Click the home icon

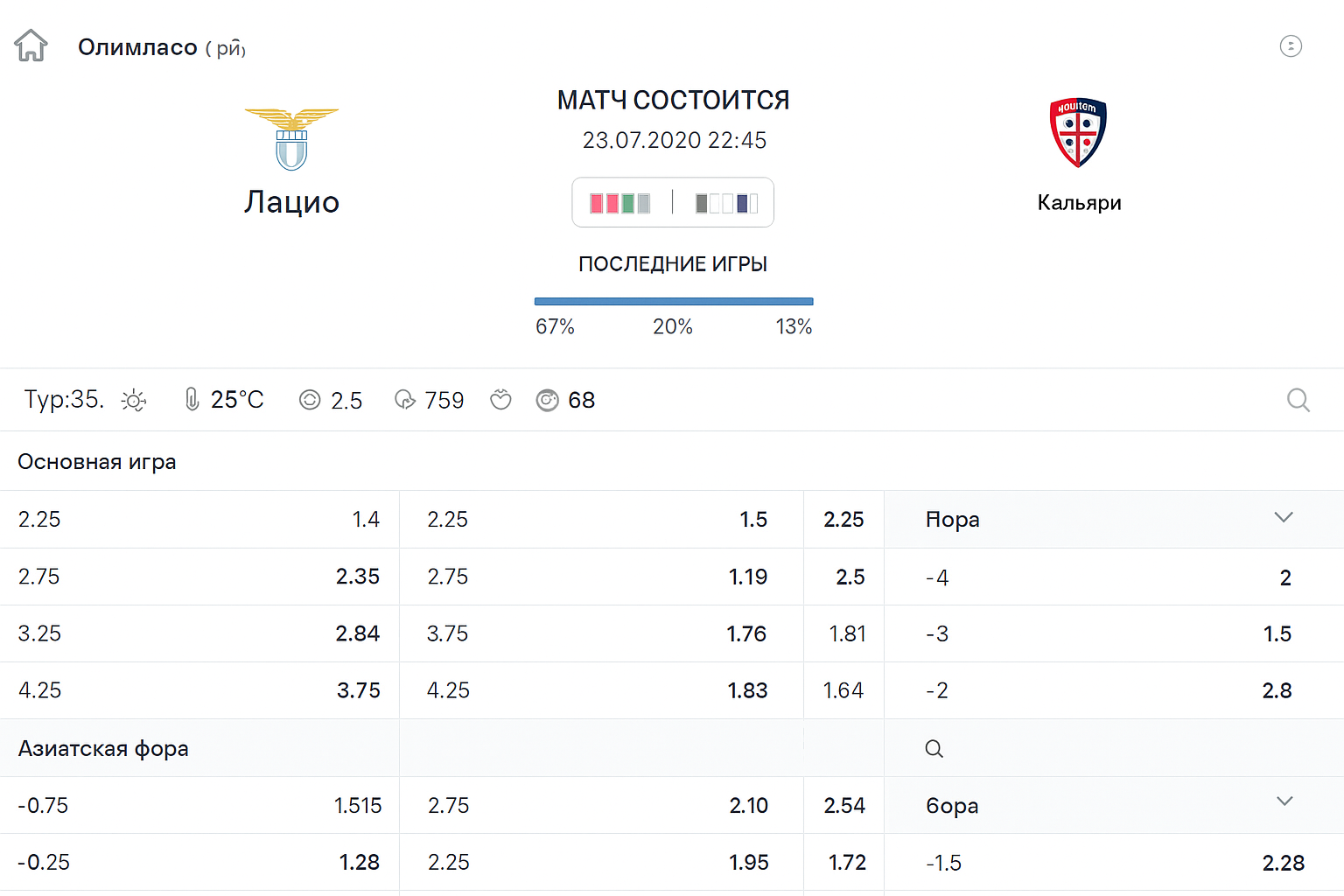[x=31, y=45]
